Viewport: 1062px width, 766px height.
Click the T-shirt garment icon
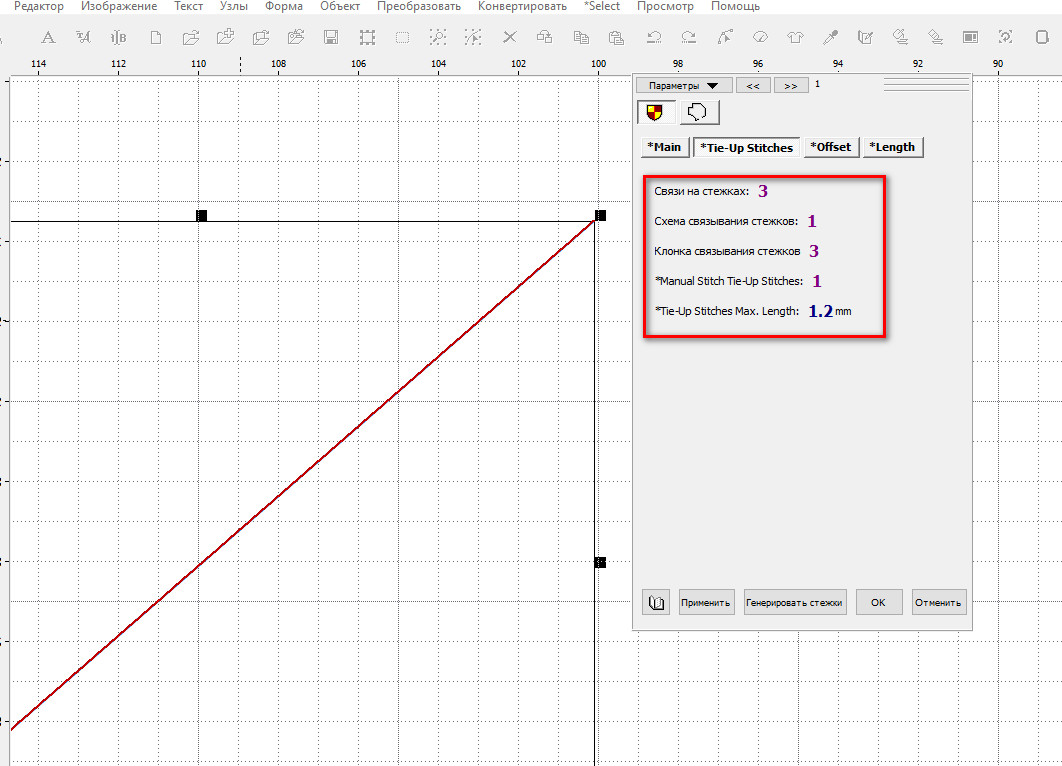click(x=795, y=37)
